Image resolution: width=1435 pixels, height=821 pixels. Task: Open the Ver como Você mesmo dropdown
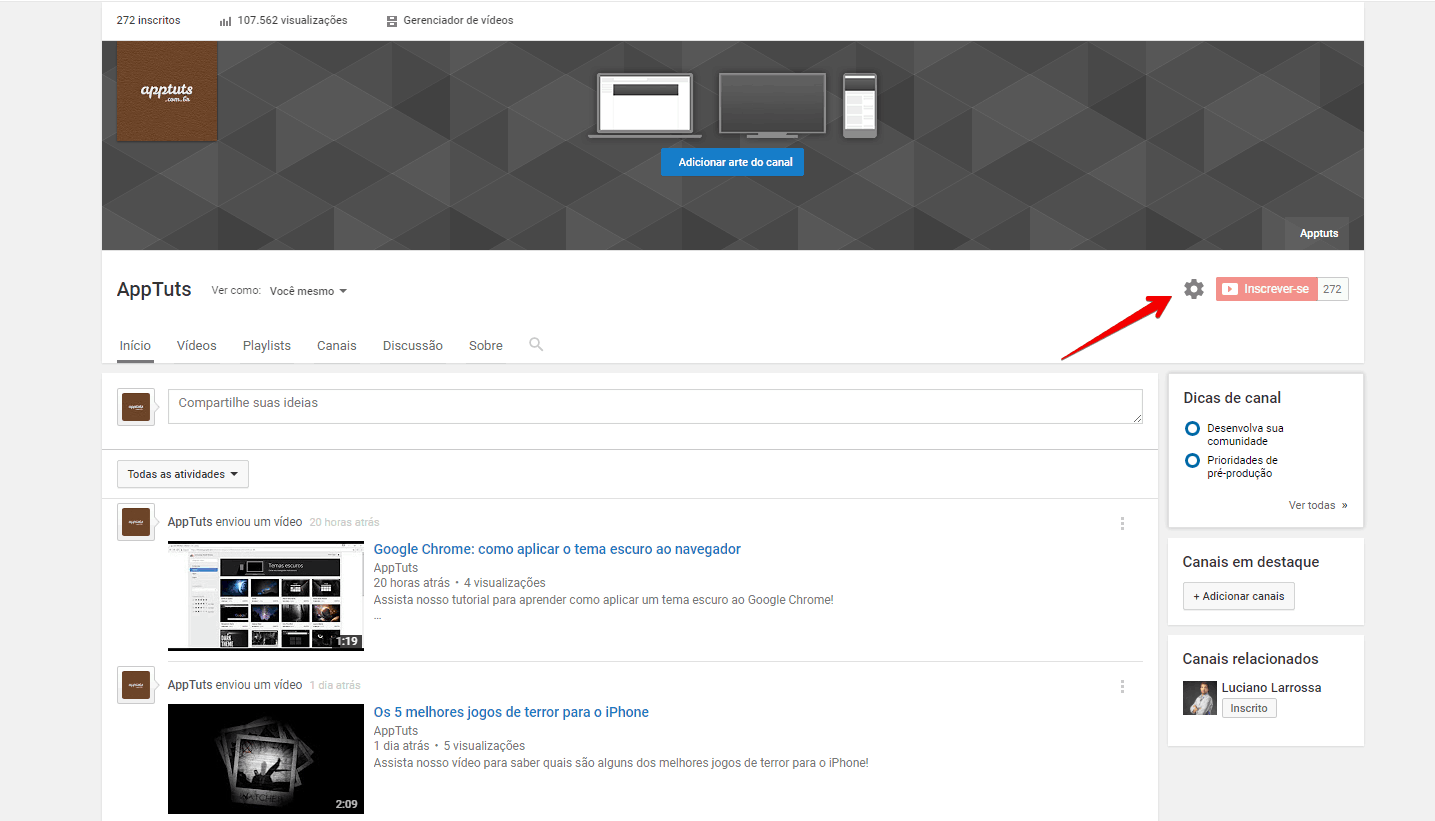tap(308, 291)
